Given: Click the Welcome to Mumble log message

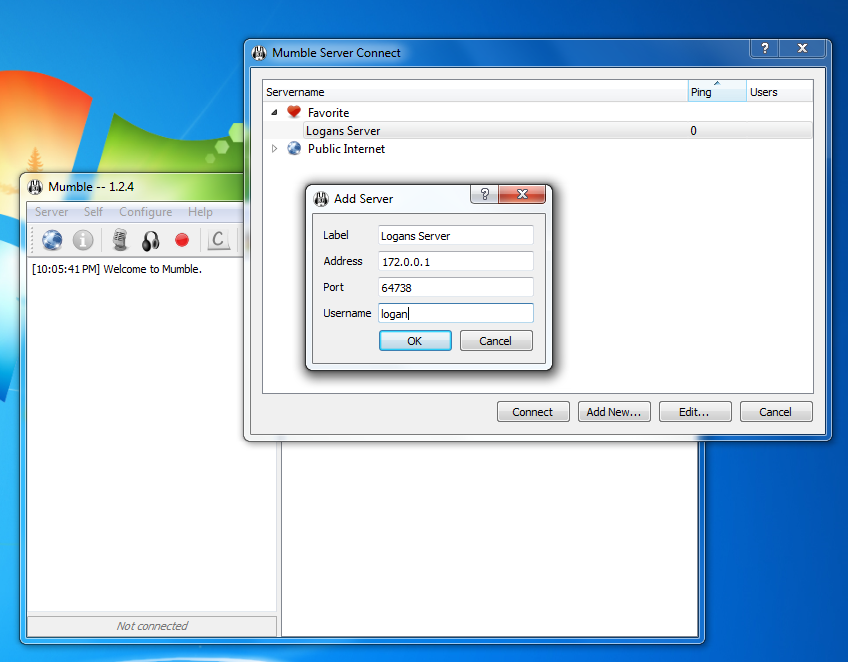Looking at the screenshot, I should click(117, 269).
